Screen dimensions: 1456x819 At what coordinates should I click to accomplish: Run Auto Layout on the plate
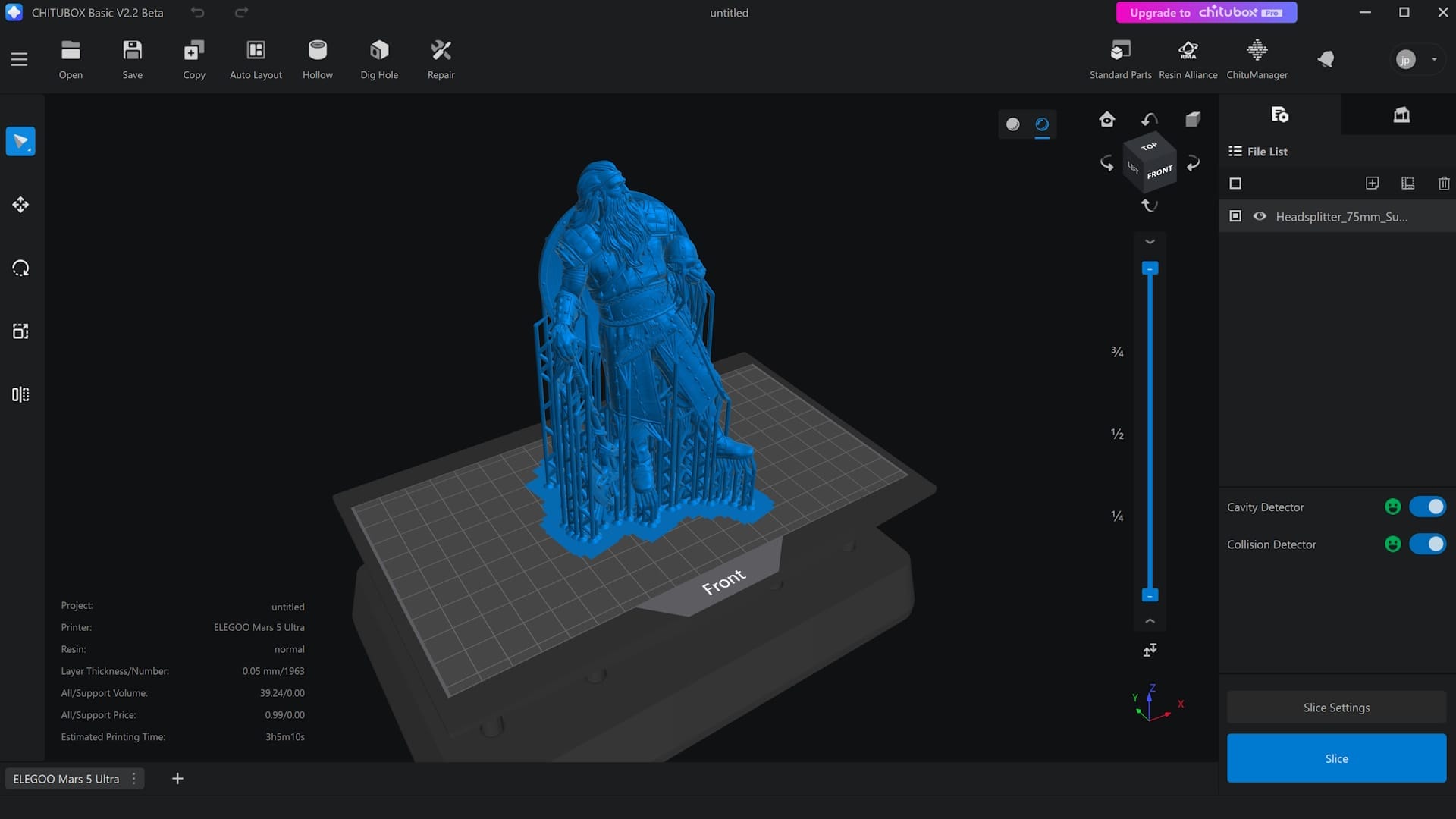point(256,51)
